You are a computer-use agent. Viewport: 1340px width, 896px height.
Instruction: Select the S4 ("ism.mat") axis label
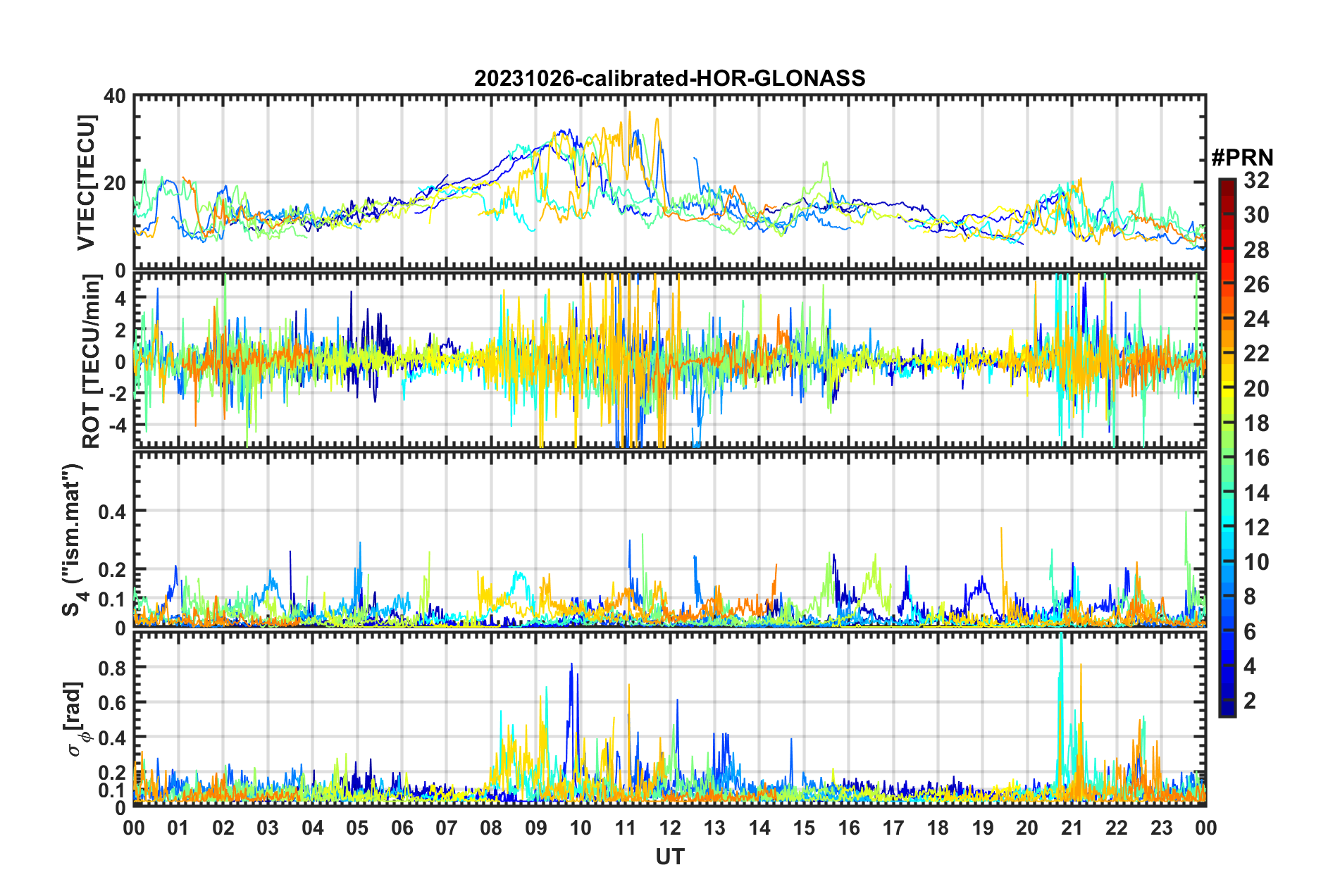[73, 540]
